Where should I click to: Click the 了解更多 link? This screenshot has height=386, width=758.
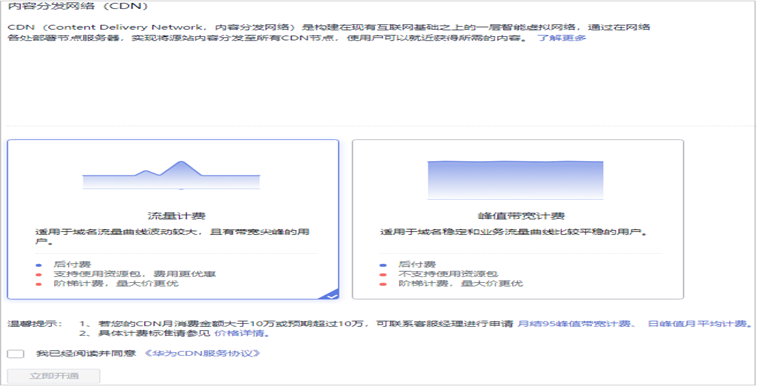click(561, 38)
